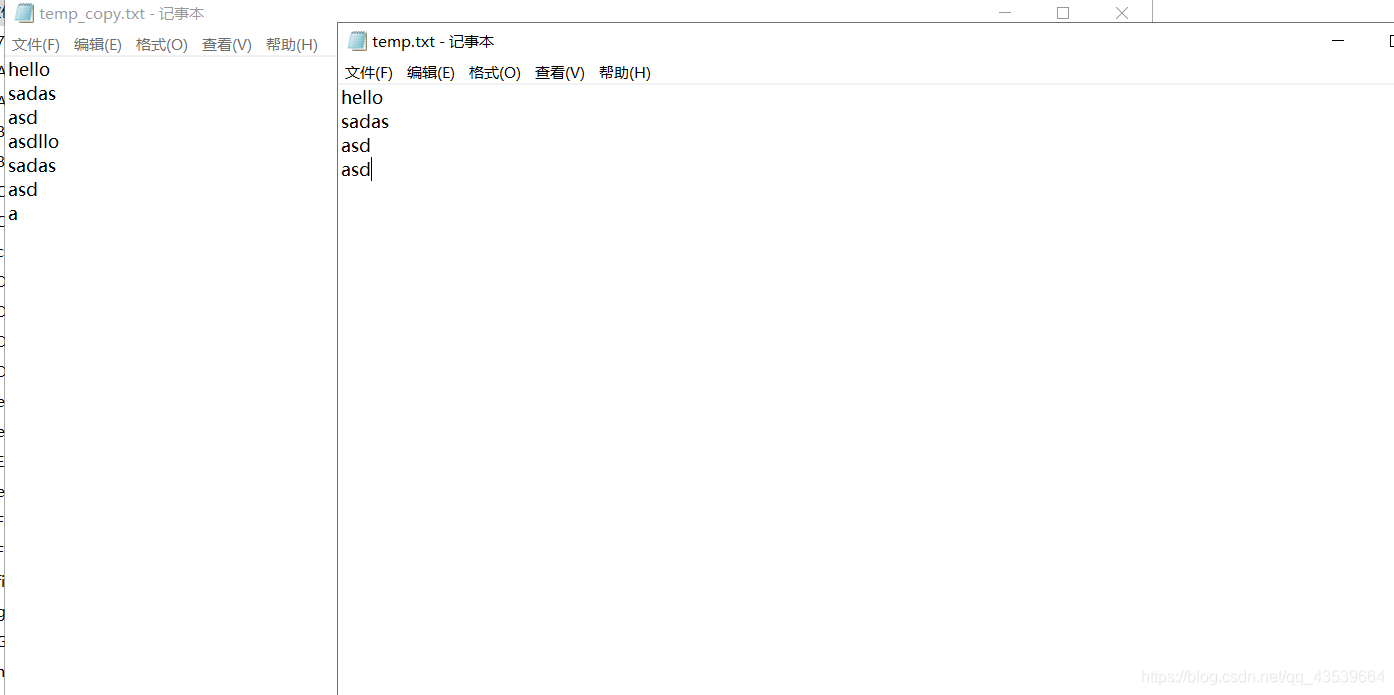
Task: Close the temp_copy.txt Notepad window
Action: 1122,13
